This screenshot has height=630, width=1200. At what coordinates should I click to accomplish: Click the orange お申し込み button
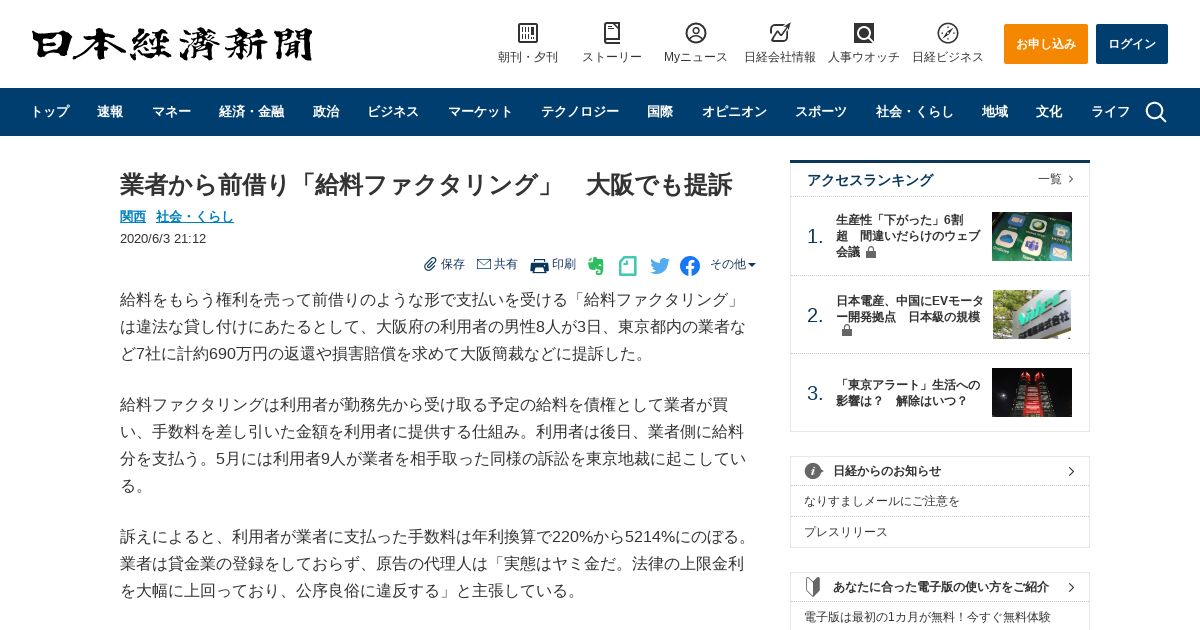(1046, 44)
